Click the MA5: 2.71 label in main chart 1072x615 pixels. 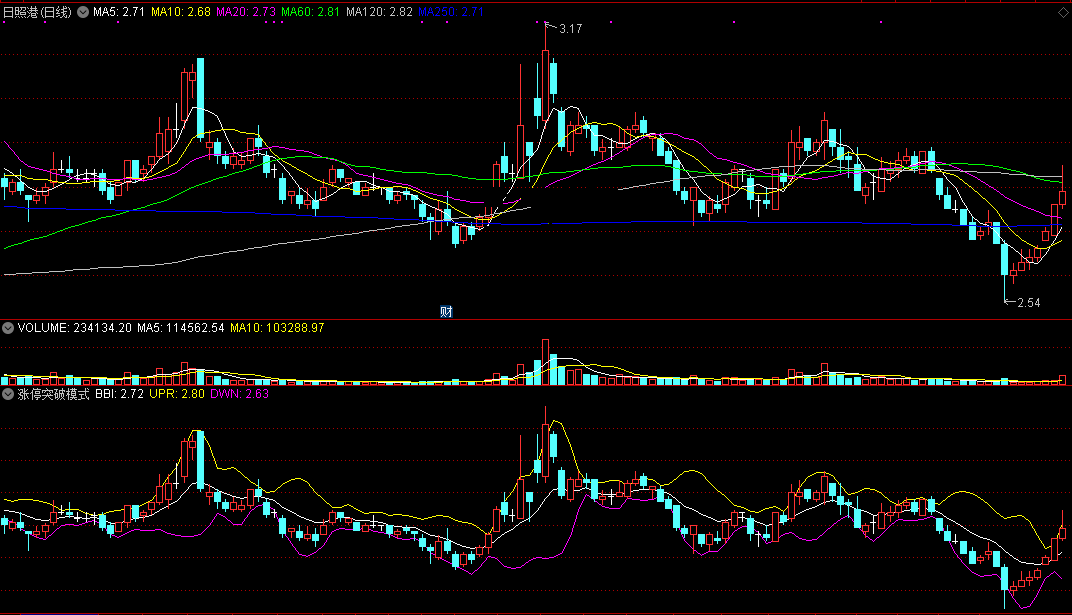[x=119, y=12]
